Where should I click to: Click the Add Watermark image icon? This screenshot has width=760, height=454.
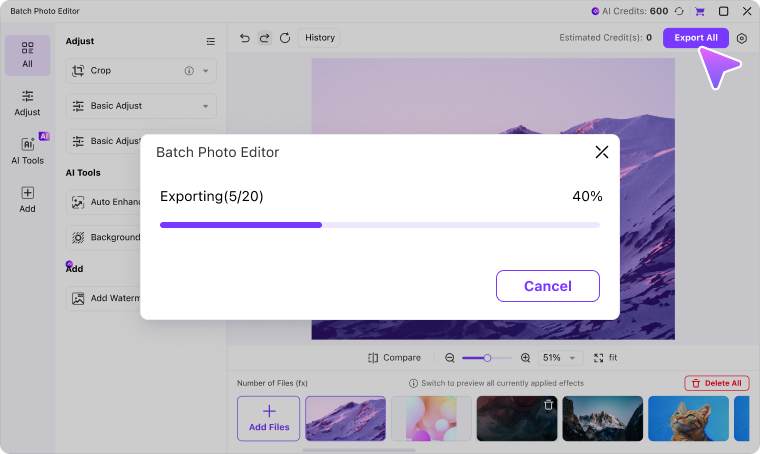pos(78,298)
